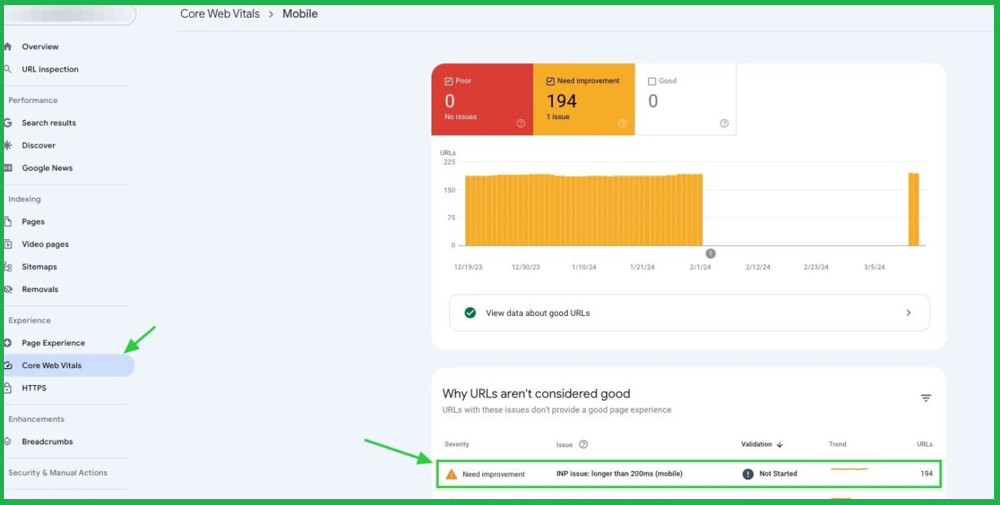This screenshot has height=505, width=1000.
Task: Open Breadcrumbs enhancement report
Action: (47, 441)
